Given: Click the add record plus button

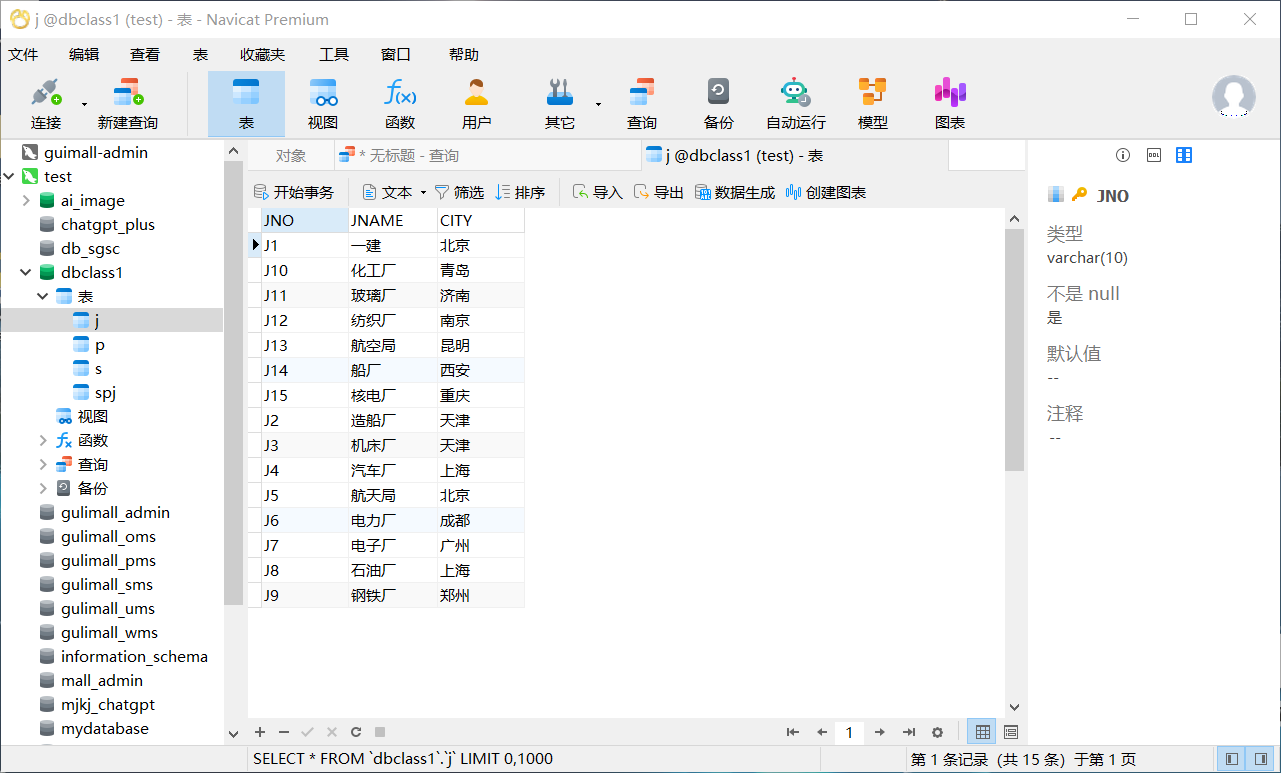Looking at the screenshot, I should pos(260,732).
